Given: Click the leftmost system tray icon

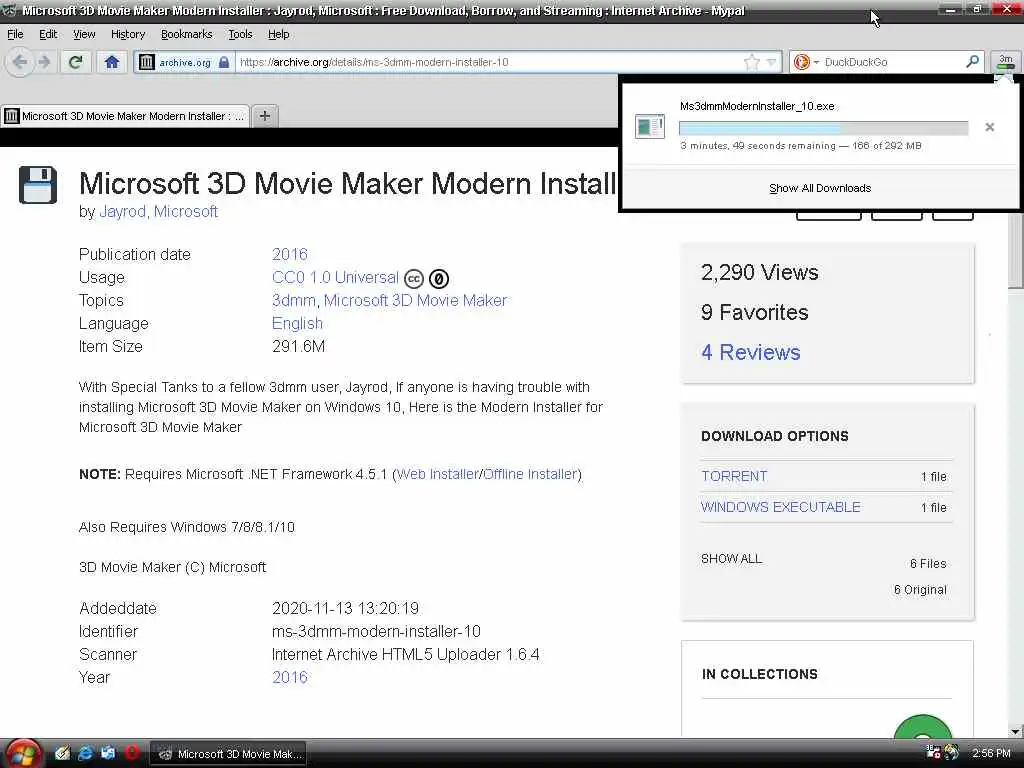Looking at the screenshot, I should tap(933, 752).
